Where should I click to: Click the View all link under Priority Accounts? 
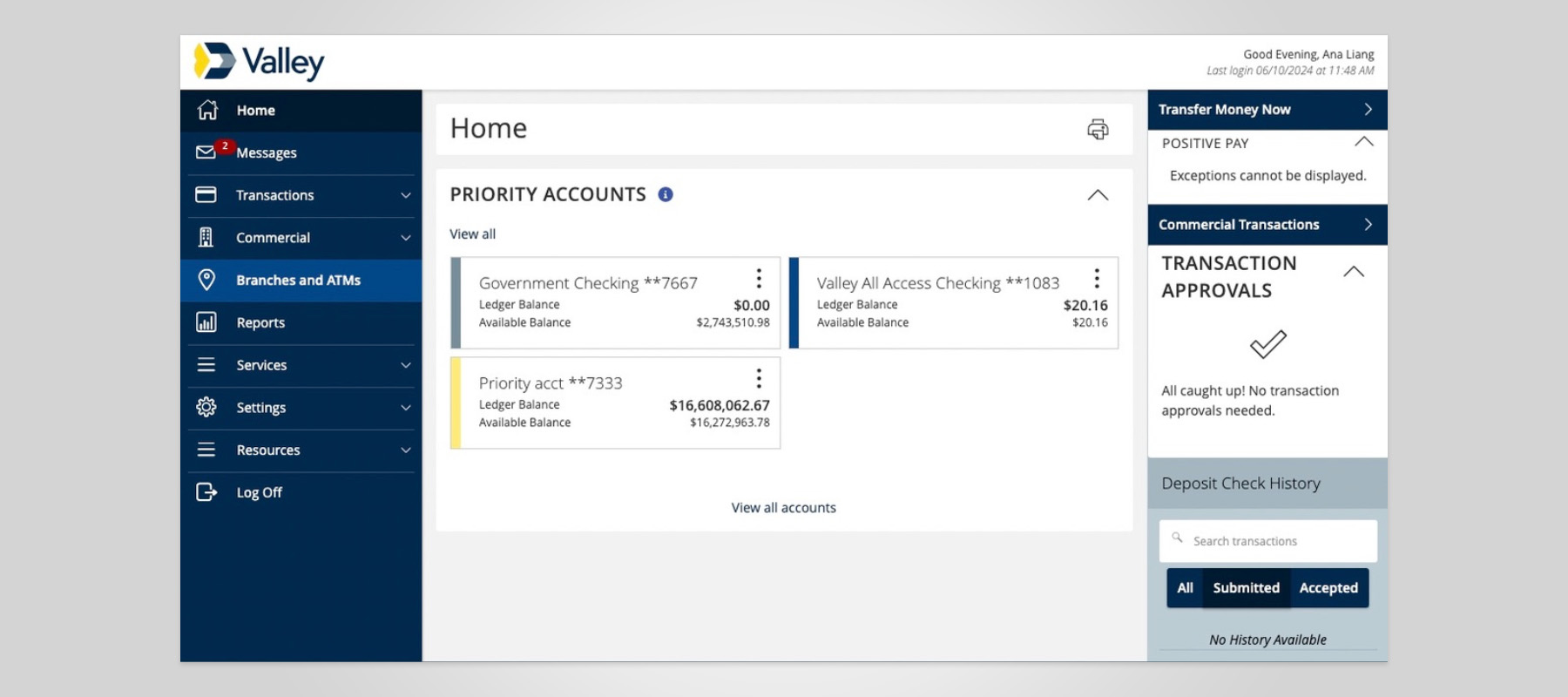coord(472,234)
